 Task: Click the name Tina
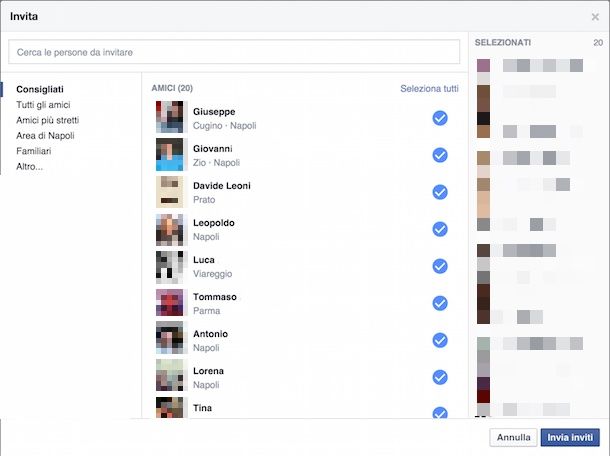click(x=202, y=408)
